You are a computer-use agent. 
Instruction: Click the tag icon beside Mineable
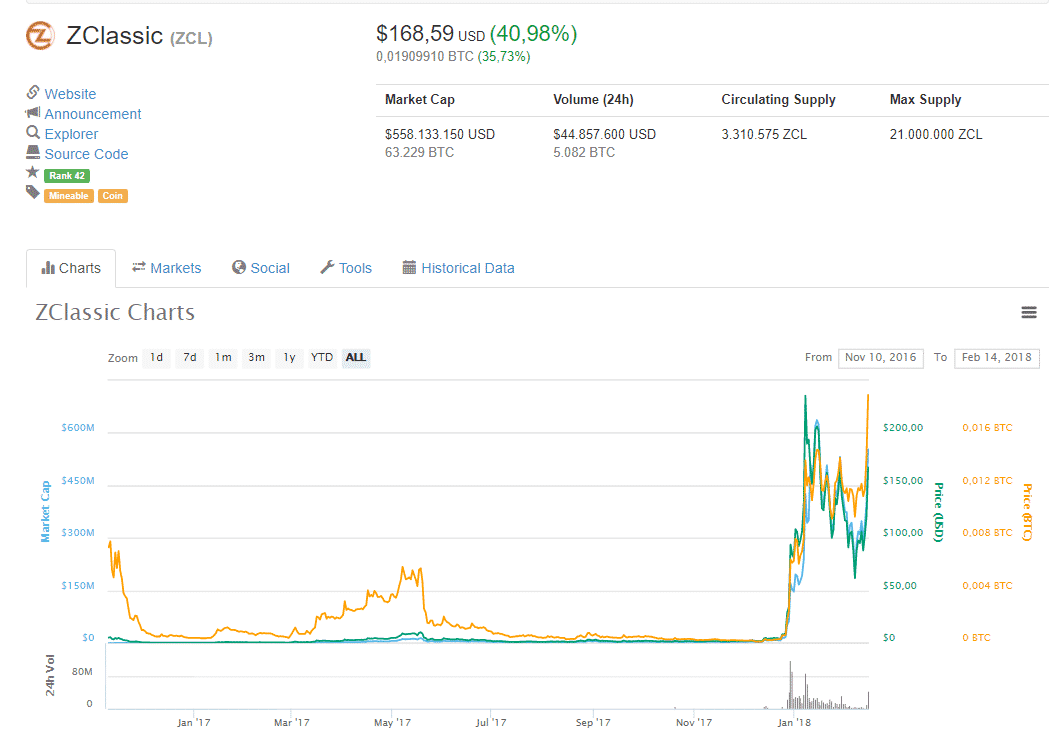point(33,193)
